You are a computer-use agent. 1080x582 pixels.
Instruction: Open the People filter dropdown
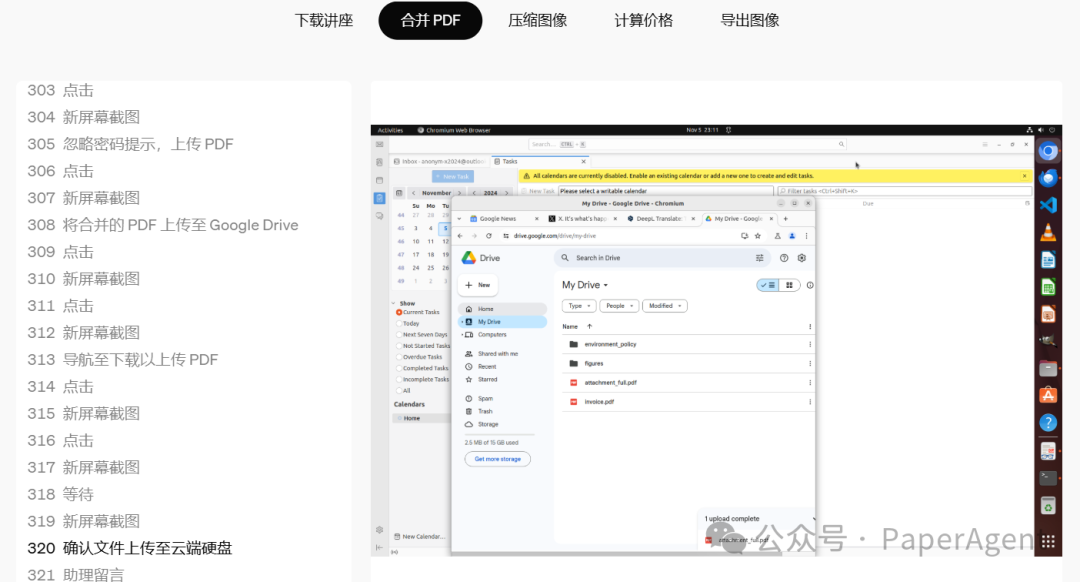coord(620,306)
